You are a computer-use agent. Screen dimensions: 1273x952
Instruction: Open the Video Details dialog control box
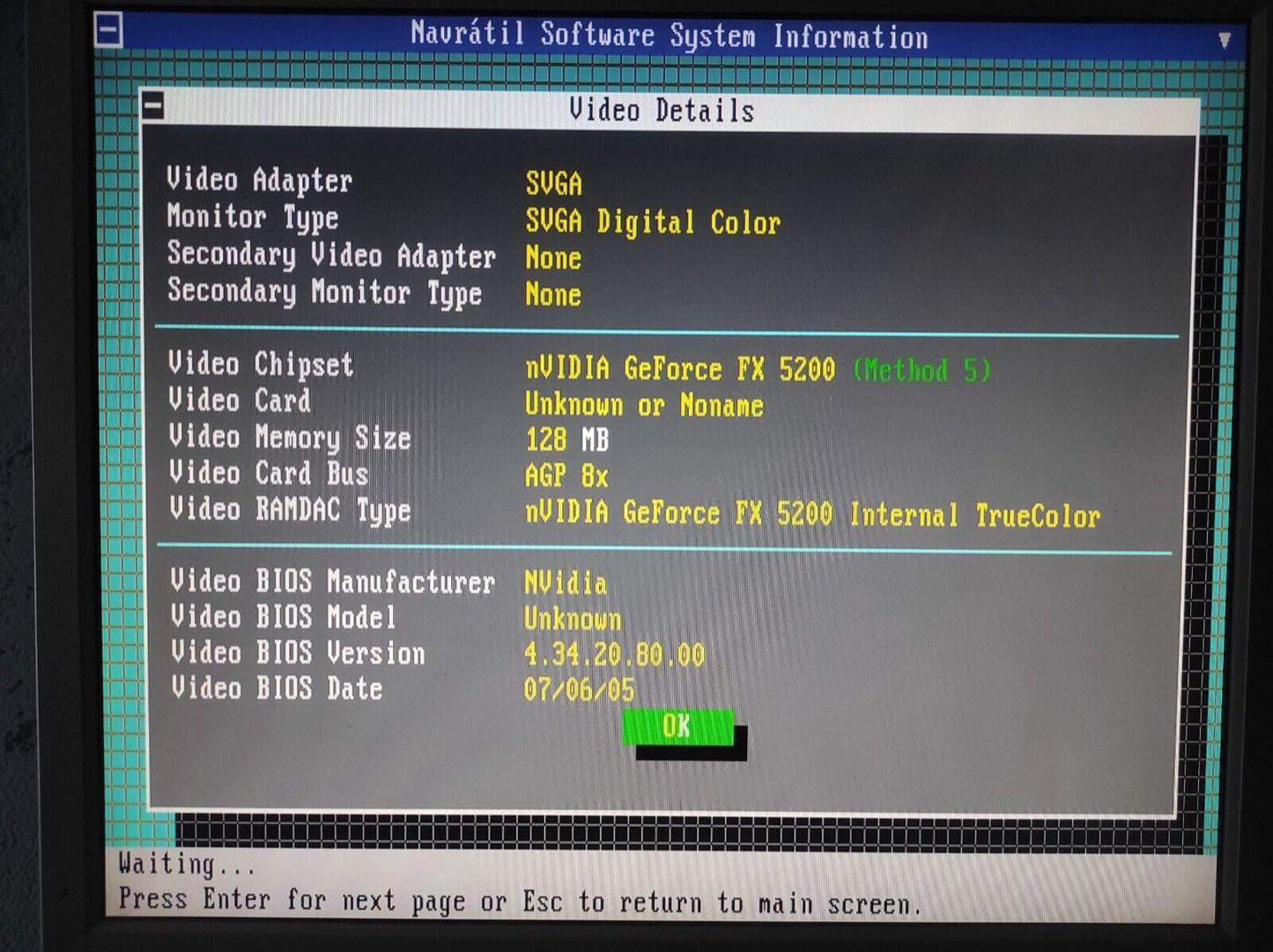click(x=152, y=107)
